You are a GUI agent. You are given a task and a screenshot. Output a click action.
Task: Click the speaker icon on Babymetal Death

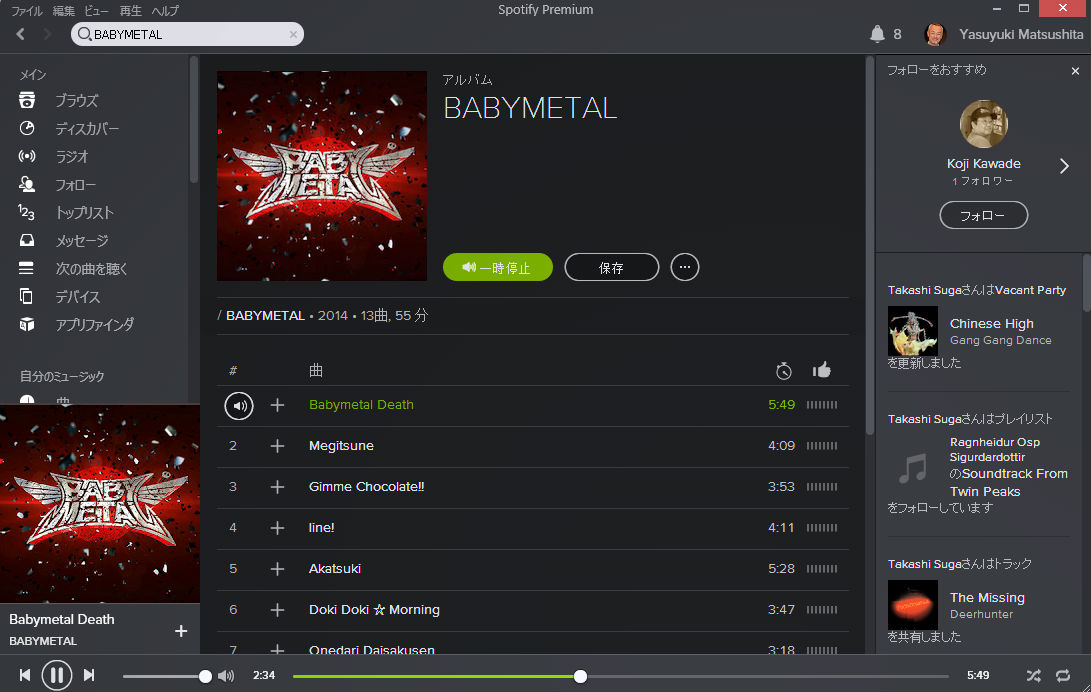click(x=239, y=405)
